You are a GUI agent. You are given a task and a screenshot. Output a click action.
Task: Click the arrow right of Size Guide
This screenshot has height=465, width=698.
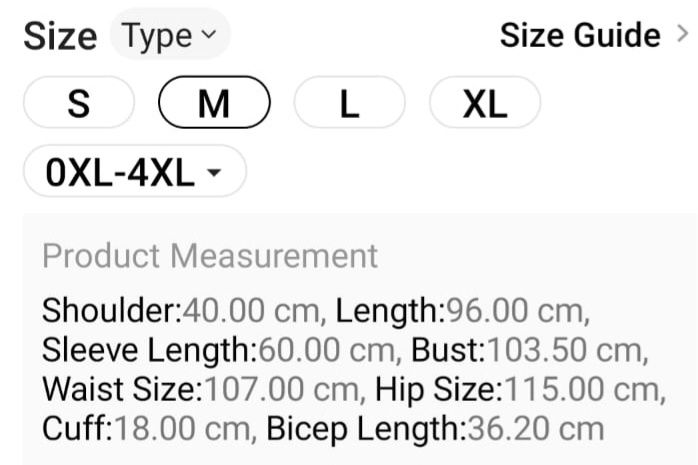click(682, 35)
